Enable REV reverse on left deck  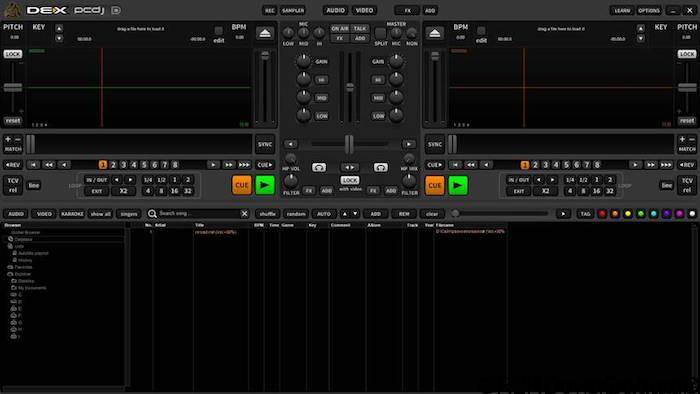[12, 165]
